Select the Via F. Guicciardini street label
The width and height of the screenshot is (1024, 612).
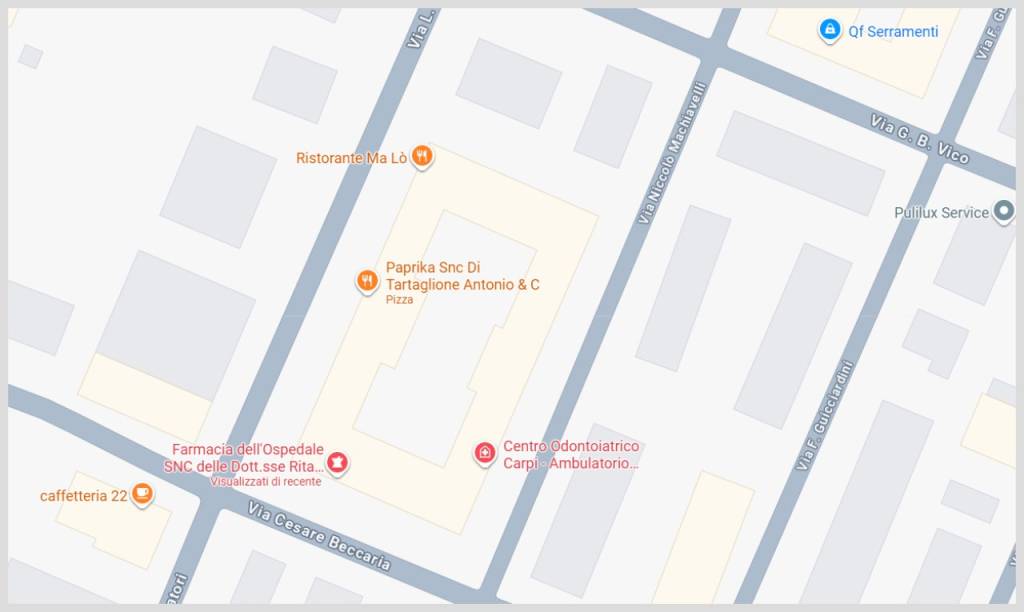point(824,416)
